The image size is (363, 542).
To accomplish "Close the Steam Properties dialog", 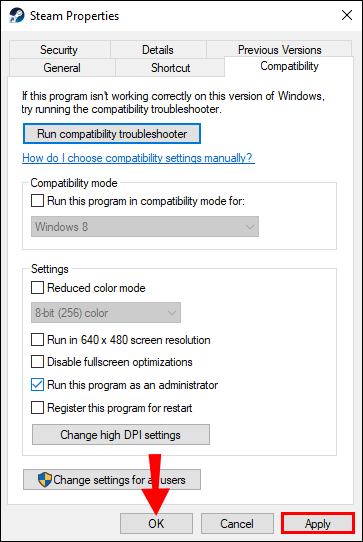I will (x=347, y=15).
